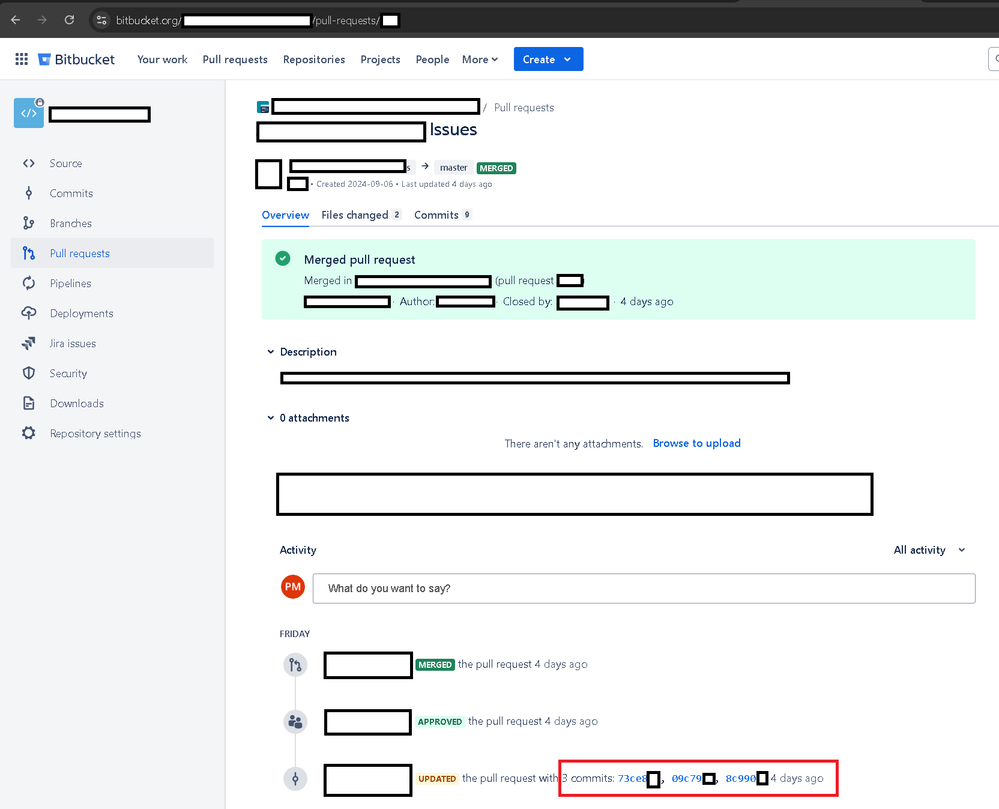The image size is (999, 809).
Task: Click the Browse to upload link
Action: click(x=696, y=443)
